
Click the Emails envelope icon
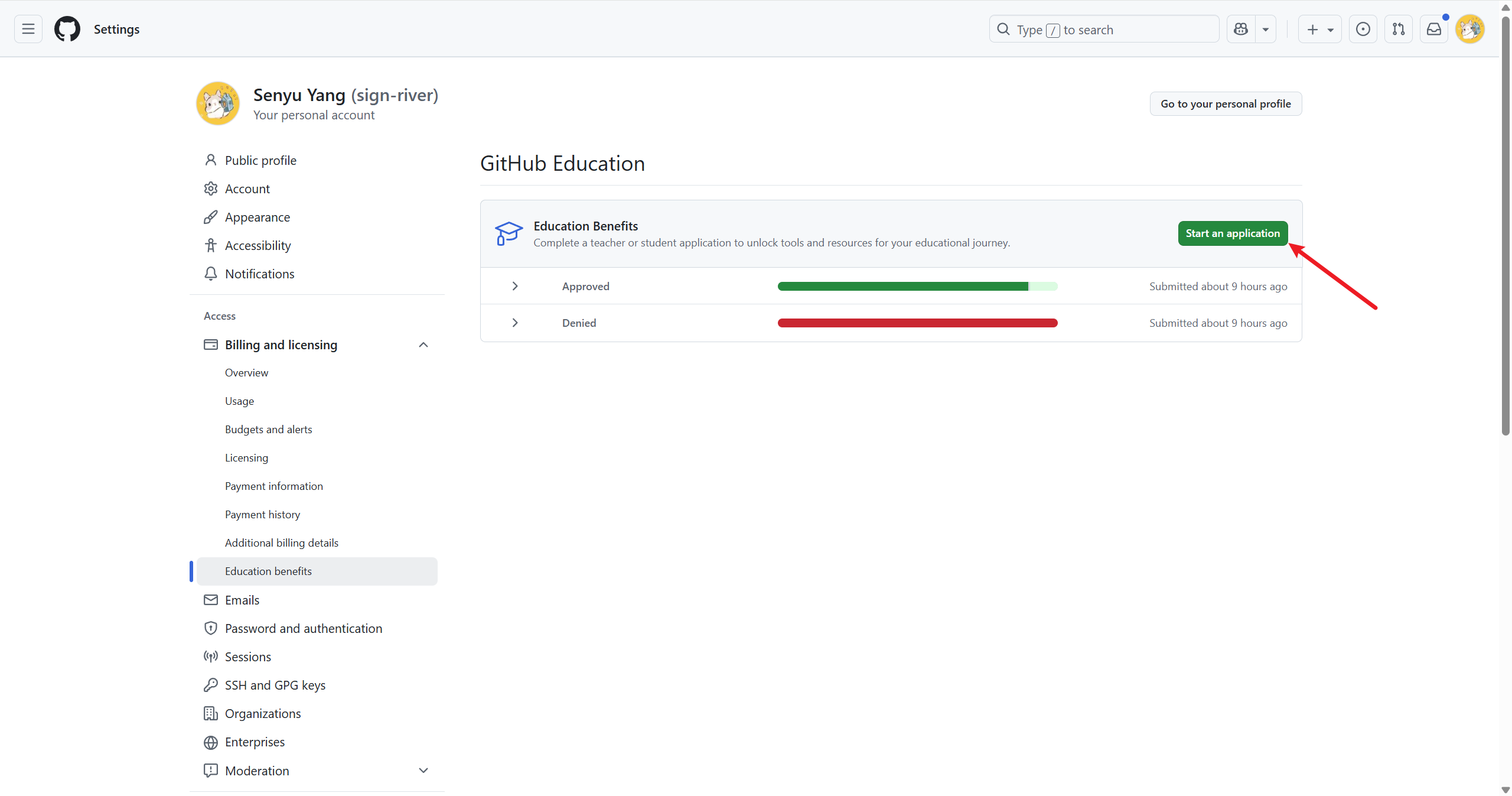coord(211,600)
